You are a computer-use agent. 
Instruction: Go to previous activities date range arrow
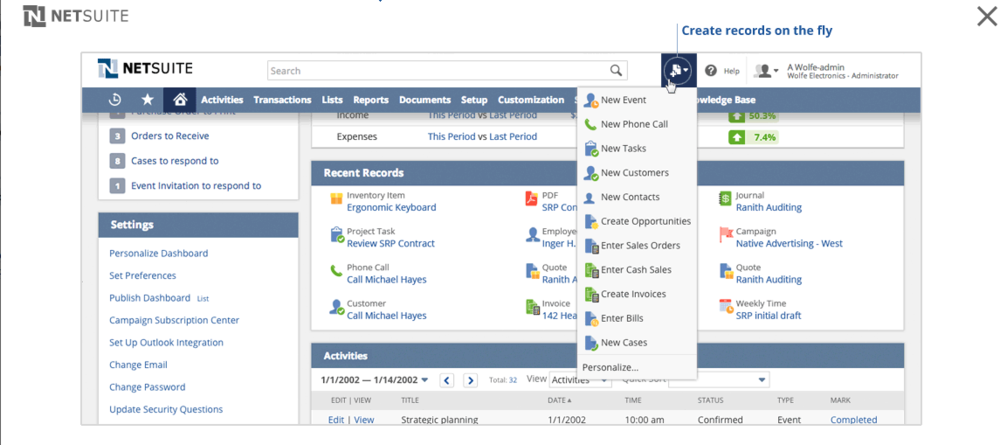click(447, 380)
